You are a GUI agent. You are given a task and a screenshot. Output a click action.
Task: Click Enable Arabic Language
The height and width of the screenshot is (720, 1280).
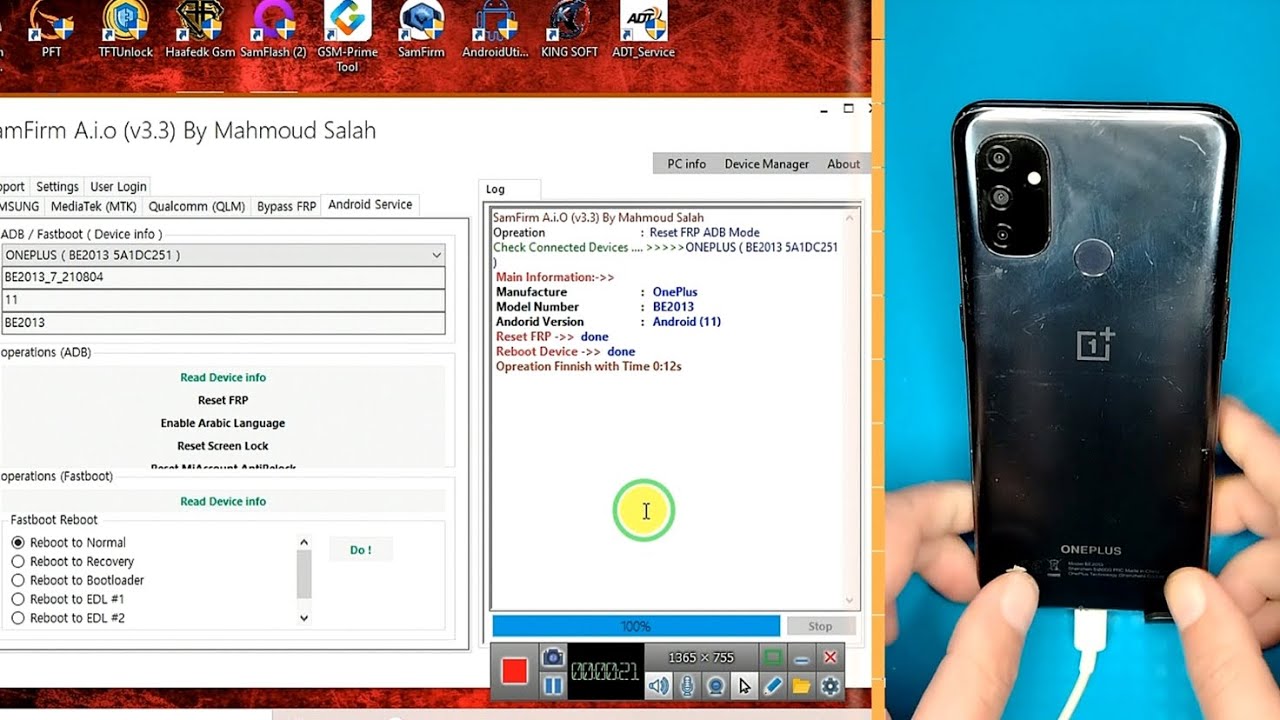click(x=223, y=423)
